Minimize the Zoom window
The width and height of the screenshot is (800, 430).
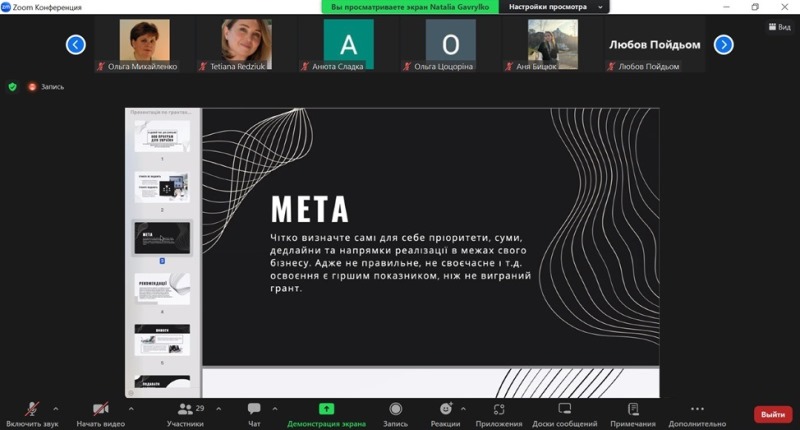[x=726, y=7]
